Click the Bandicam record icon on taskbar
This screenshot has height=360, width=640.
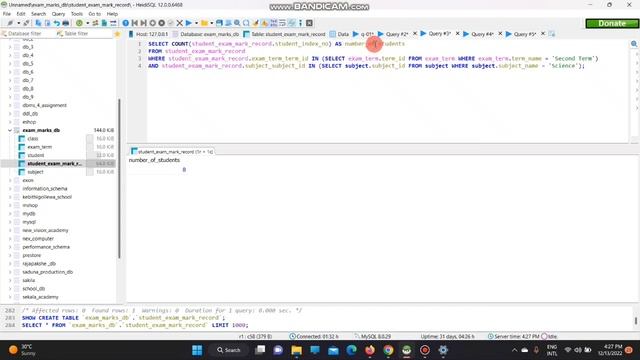click(x=425, y=350)
